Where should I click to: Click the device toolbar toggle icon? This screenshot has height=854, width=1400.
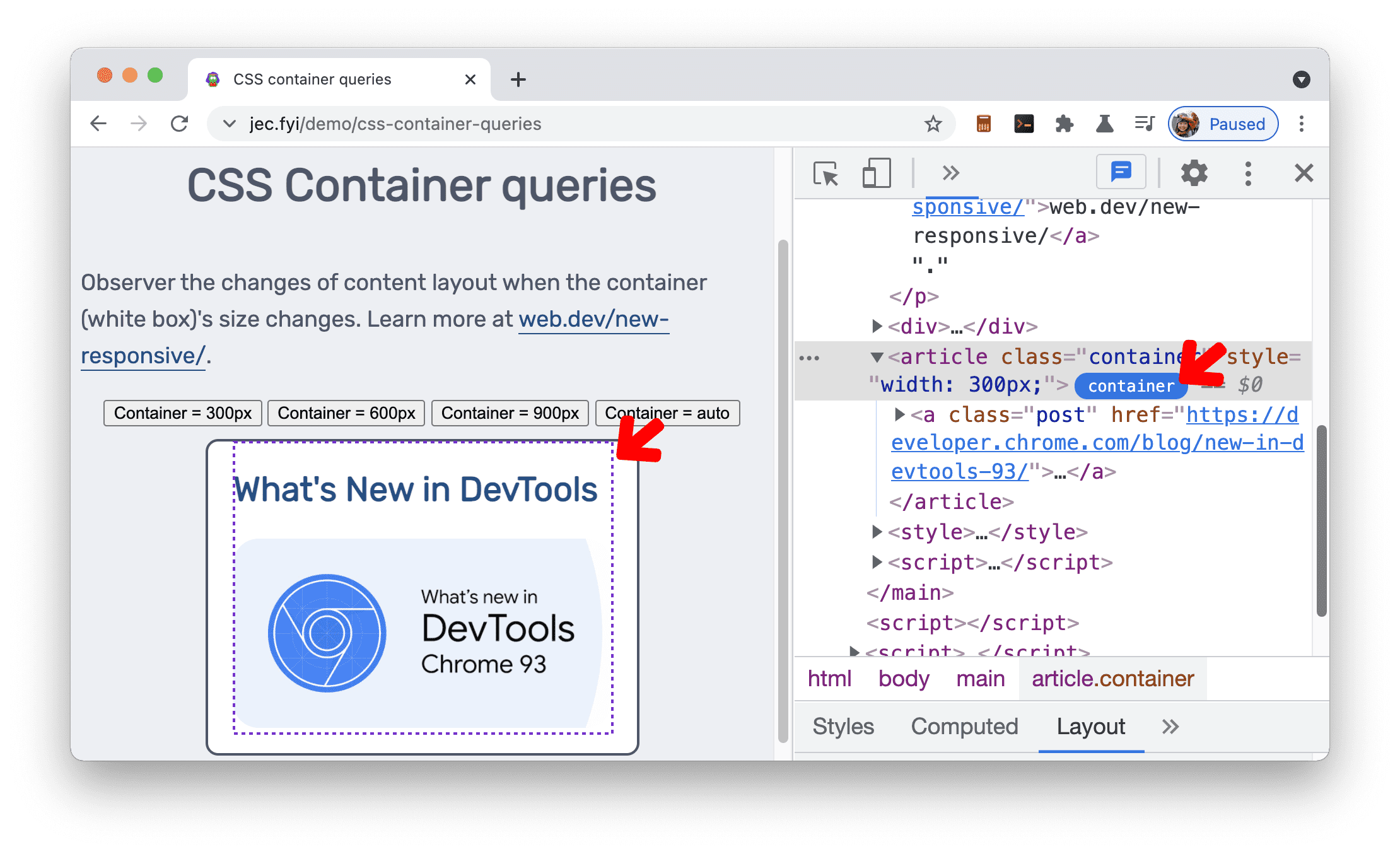click(x=873, y=172)
